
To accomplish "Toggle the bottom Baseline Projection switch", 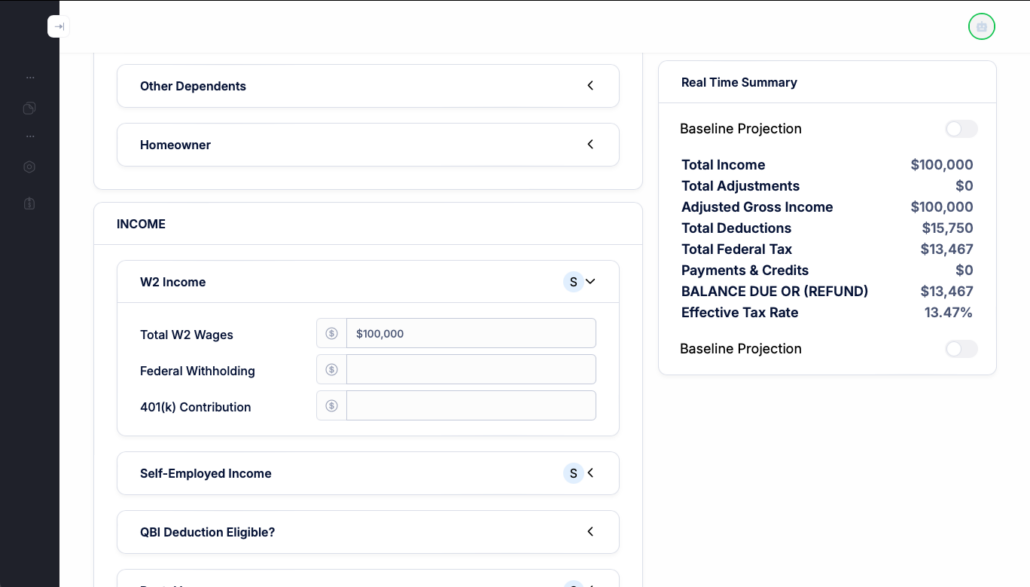I will pos(961,349).
